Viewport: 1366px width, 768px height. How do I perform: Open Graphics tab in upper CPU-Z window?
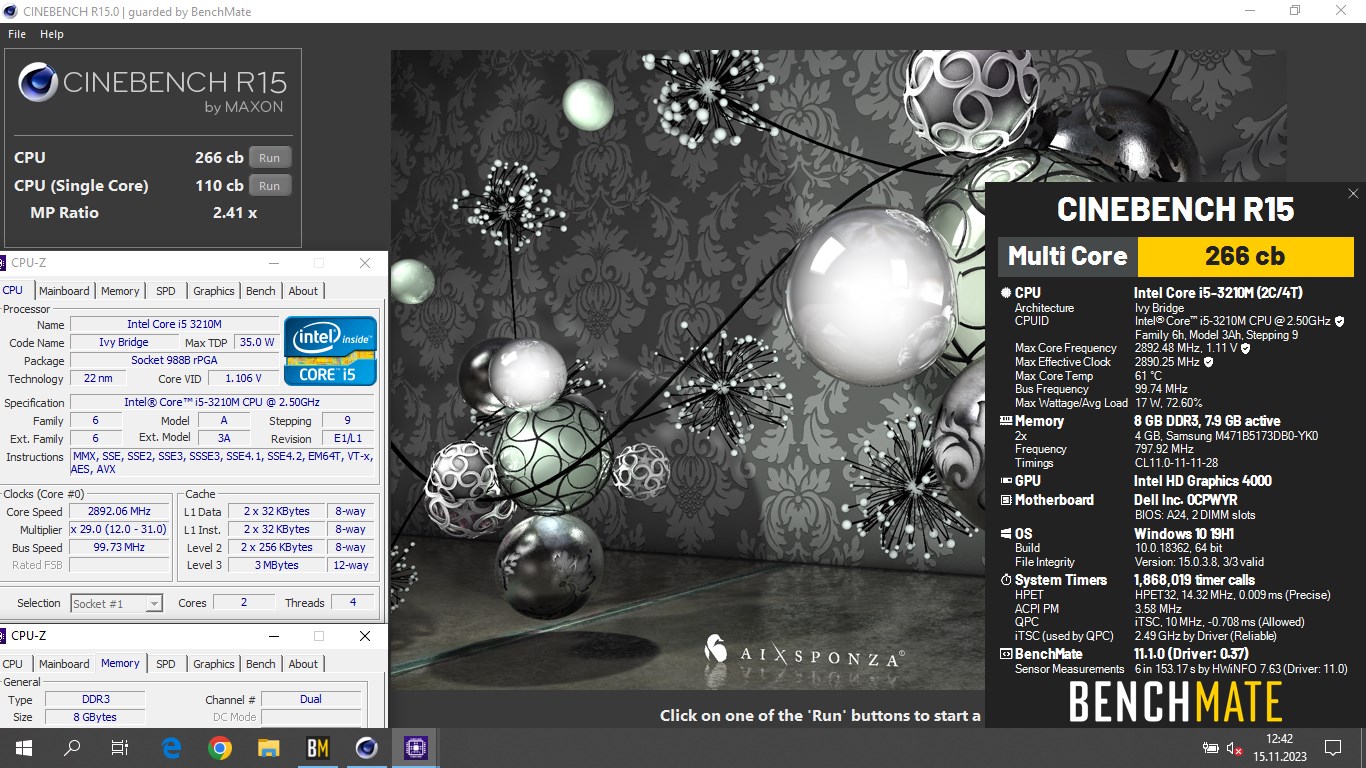pyautogui.click(x=214, y=291)
